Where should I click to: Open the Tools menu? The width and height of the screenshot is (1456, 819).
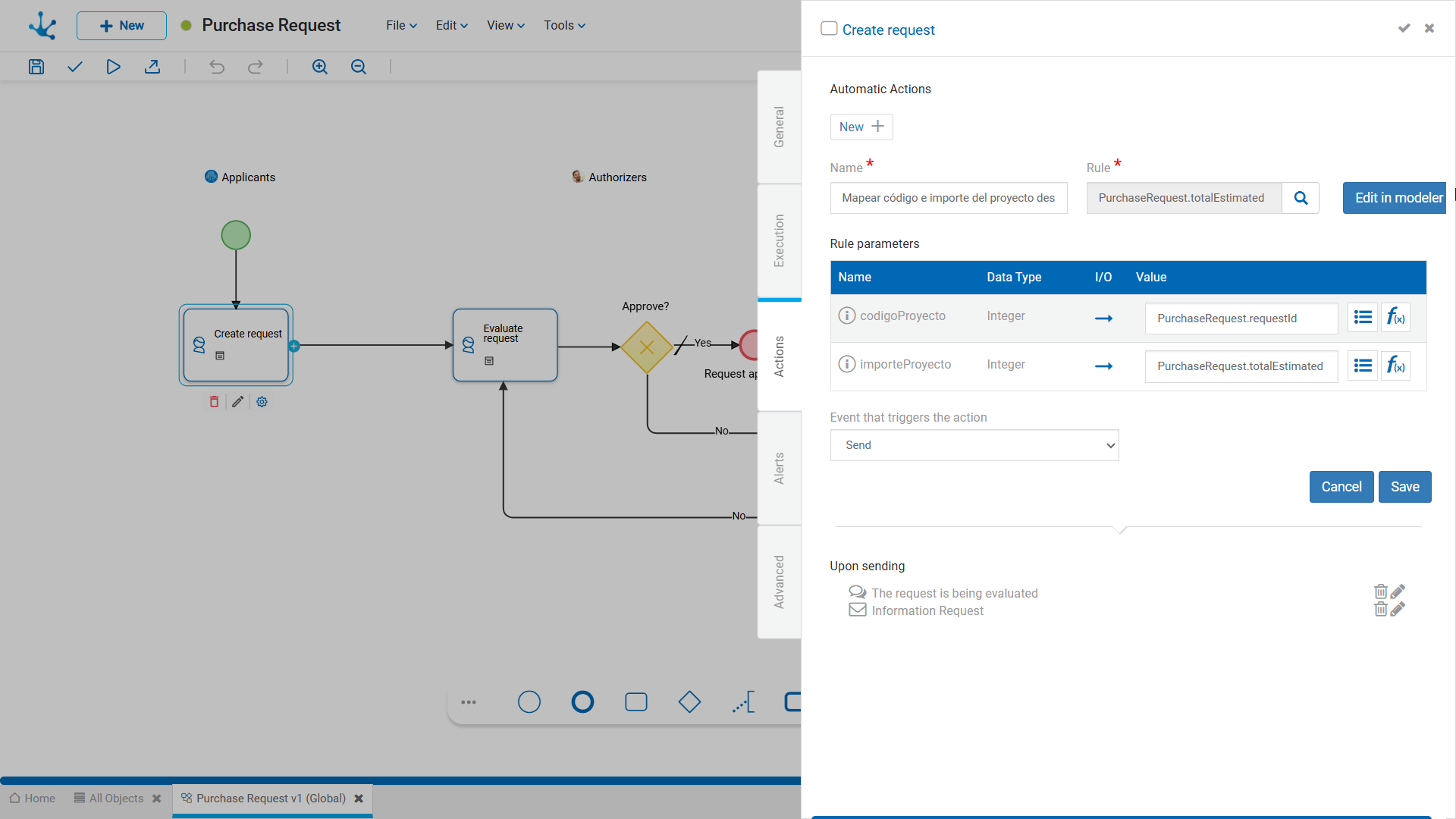564,25
